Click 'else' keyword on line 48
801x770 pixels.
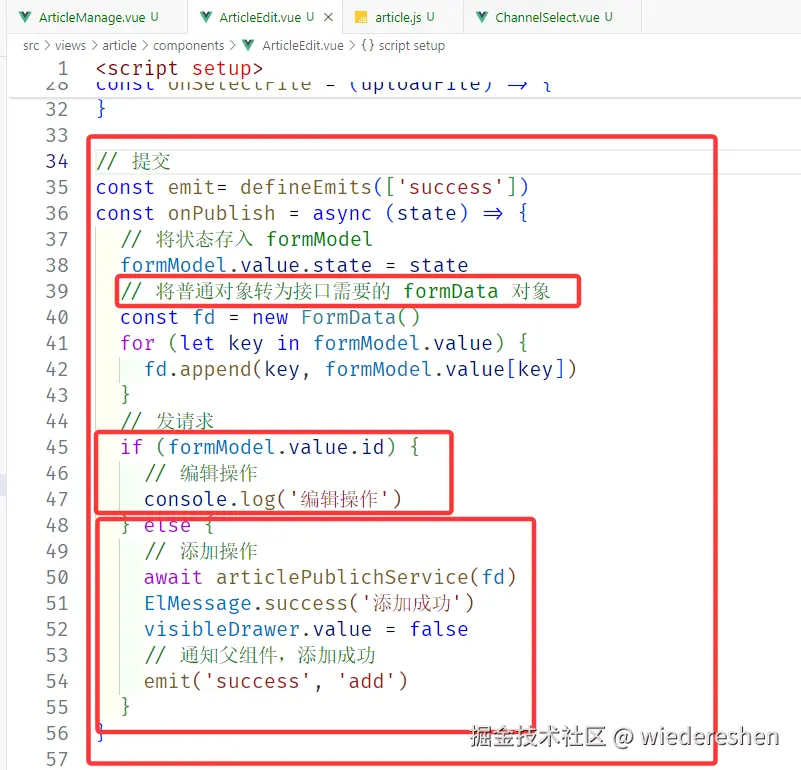click(168, 526)
